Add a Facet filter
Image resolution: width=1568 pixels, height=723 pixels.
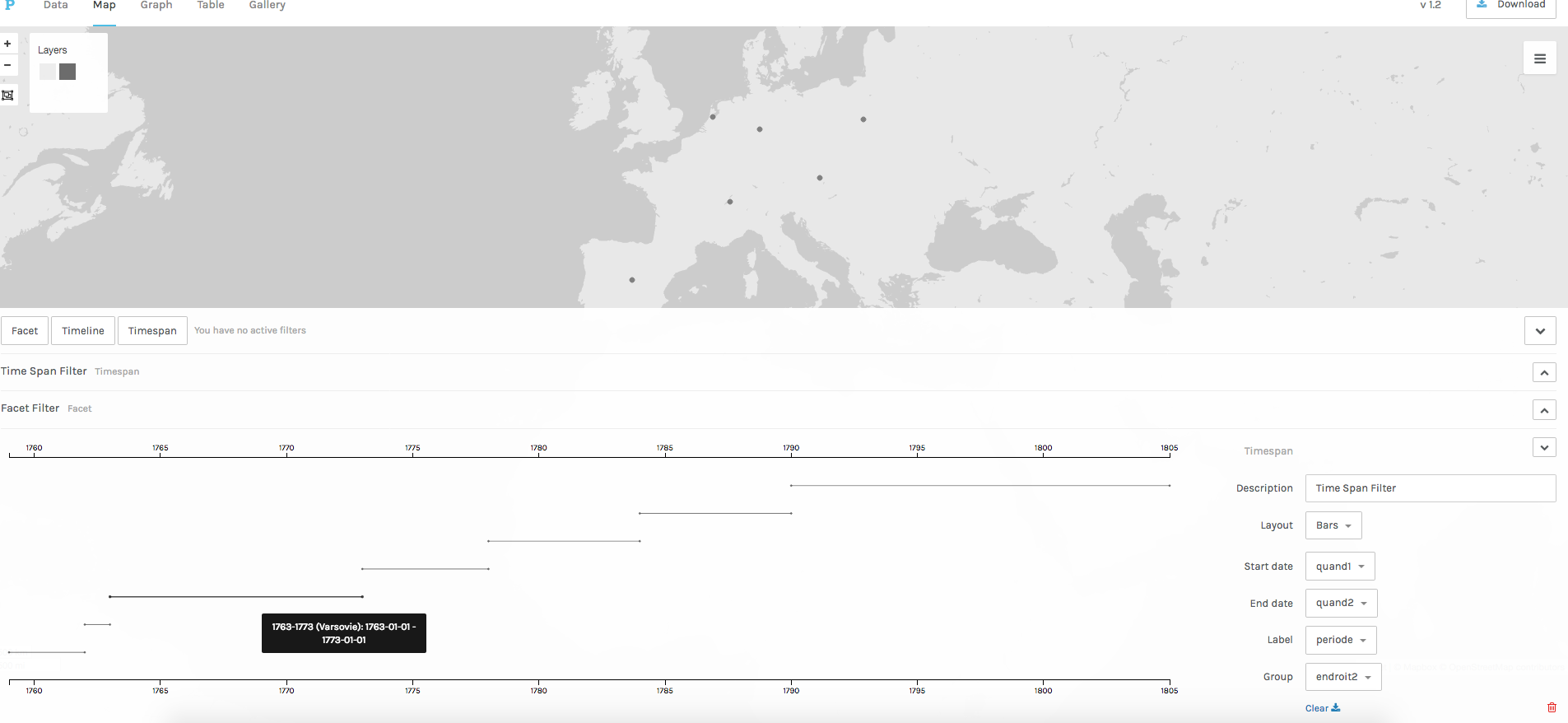[25, 331]
